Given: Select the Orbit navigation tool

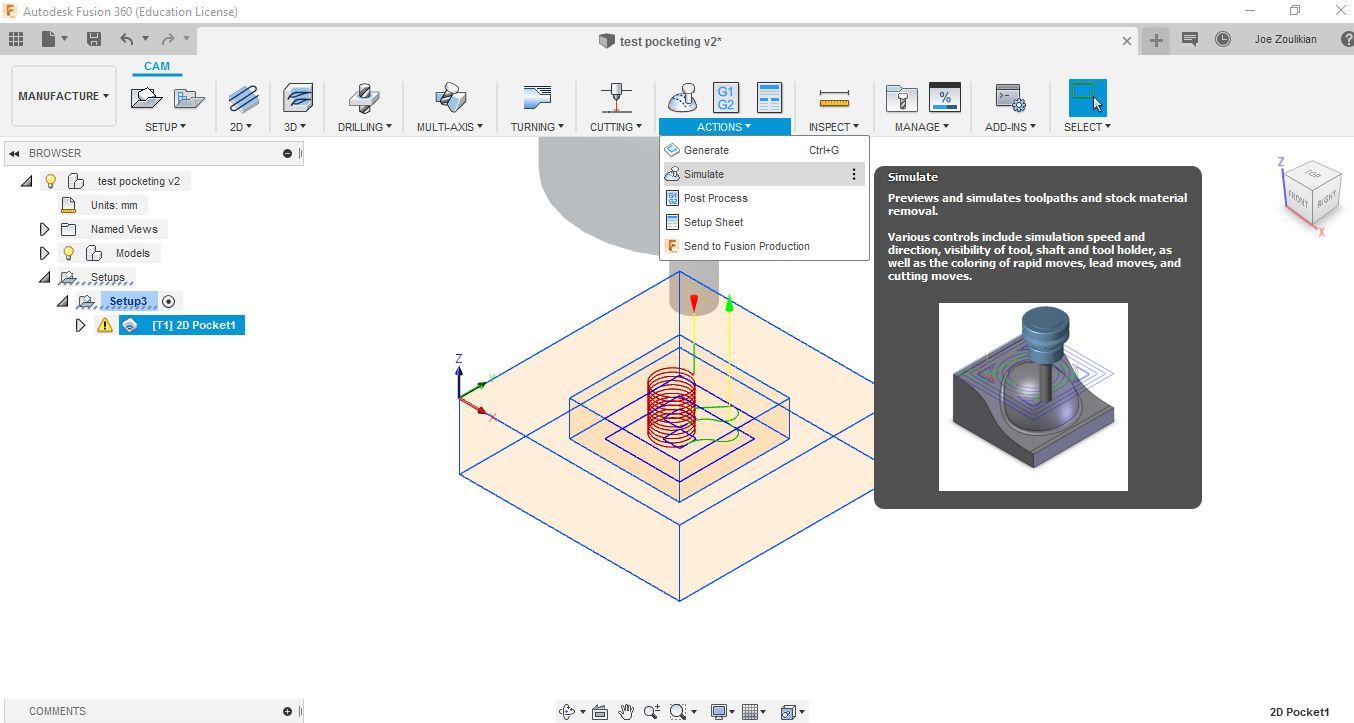Looking at the screenshot, I should pos(568,712).
